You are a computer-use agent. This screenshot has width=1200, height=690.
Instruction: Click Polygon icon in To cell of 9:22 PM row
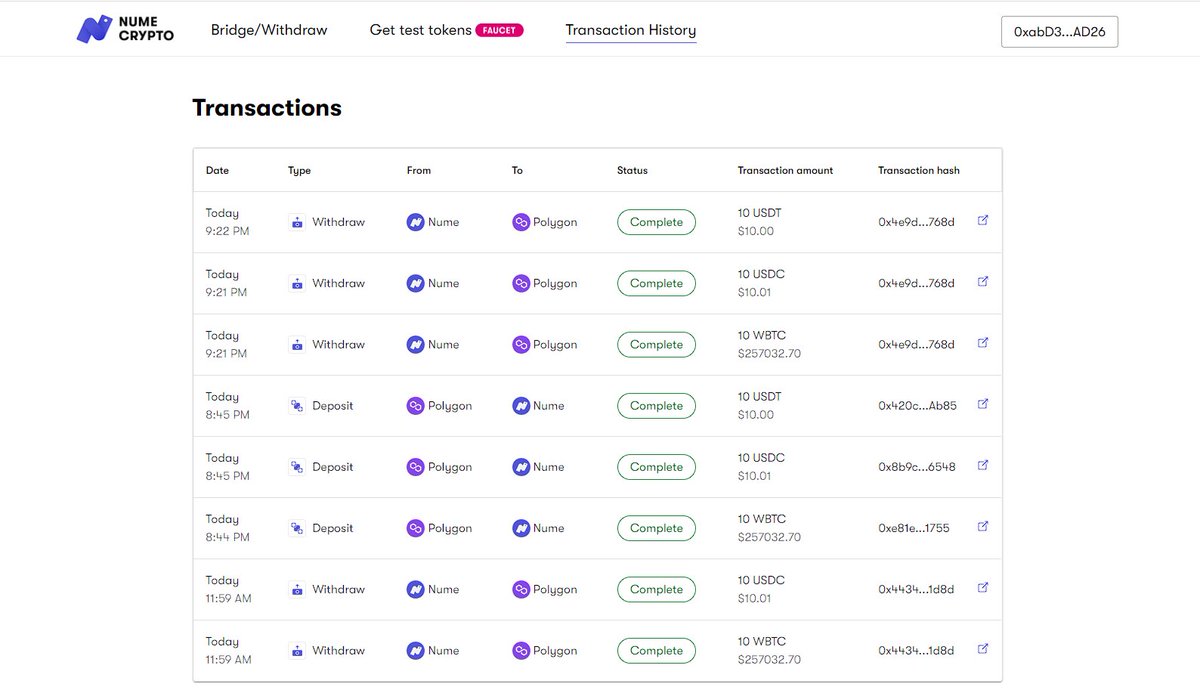click(x=521, y=222)
